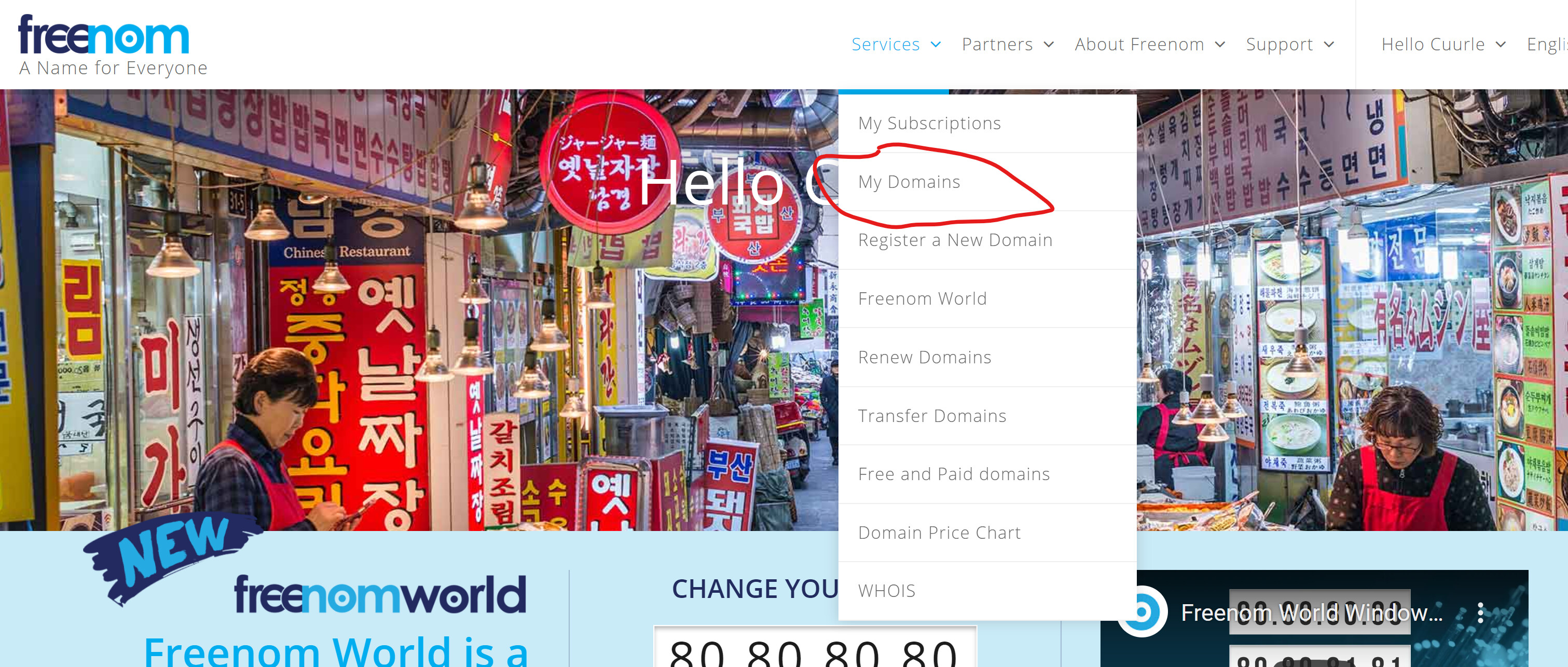Open the video options three-dot menu
This screenshot has width=1568, height=667.
(1480, 613)
